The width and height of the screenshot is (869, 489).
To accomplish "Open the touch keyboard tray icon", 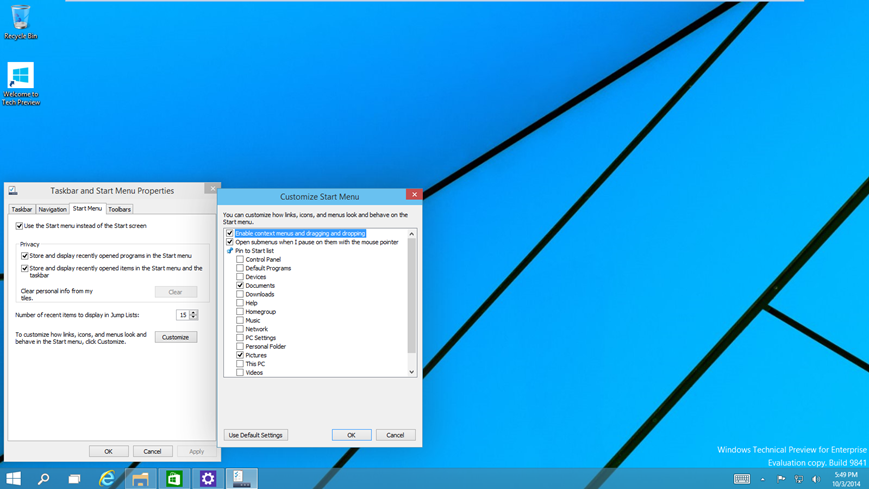I will point(742,479).
